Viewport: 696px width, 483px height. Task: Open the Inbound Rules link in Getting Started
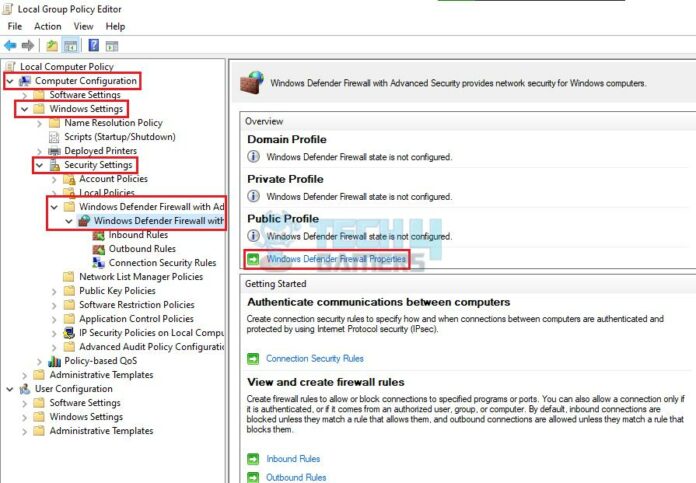[x=293, y=459]
